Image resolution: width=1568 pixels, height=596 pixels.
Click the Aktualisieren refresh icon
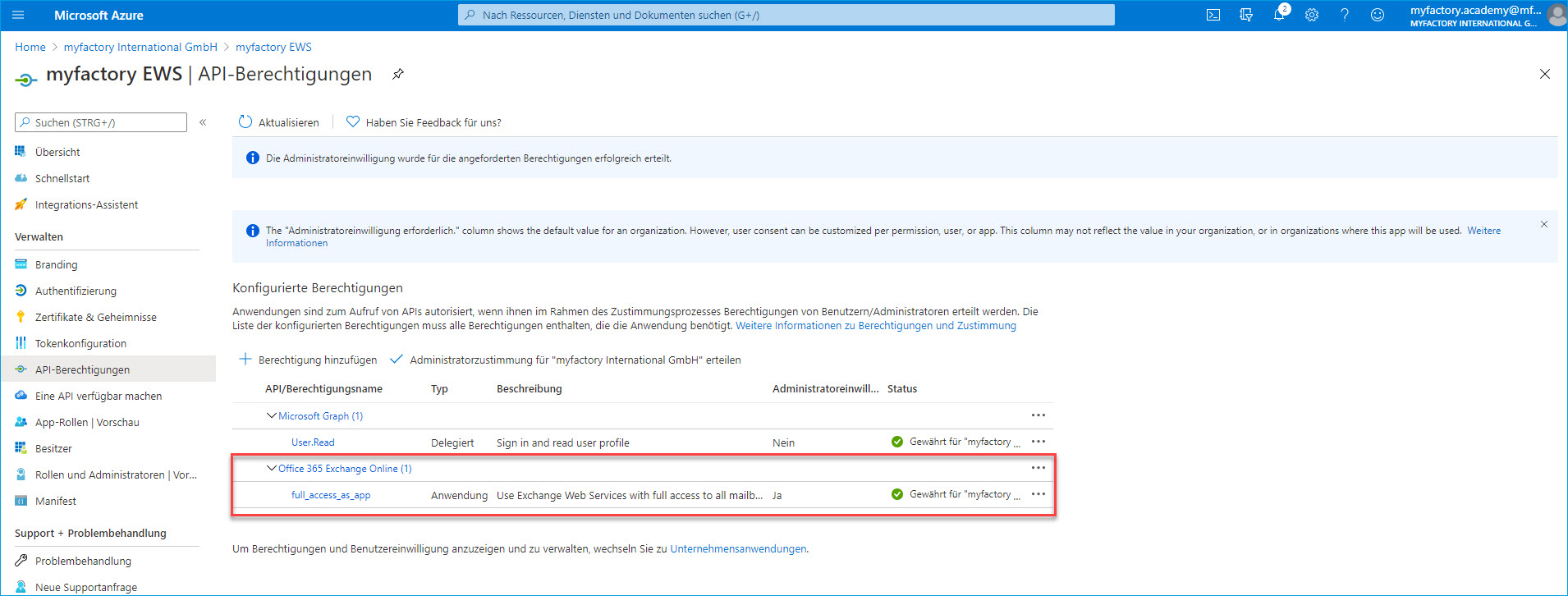coord(245,121)
